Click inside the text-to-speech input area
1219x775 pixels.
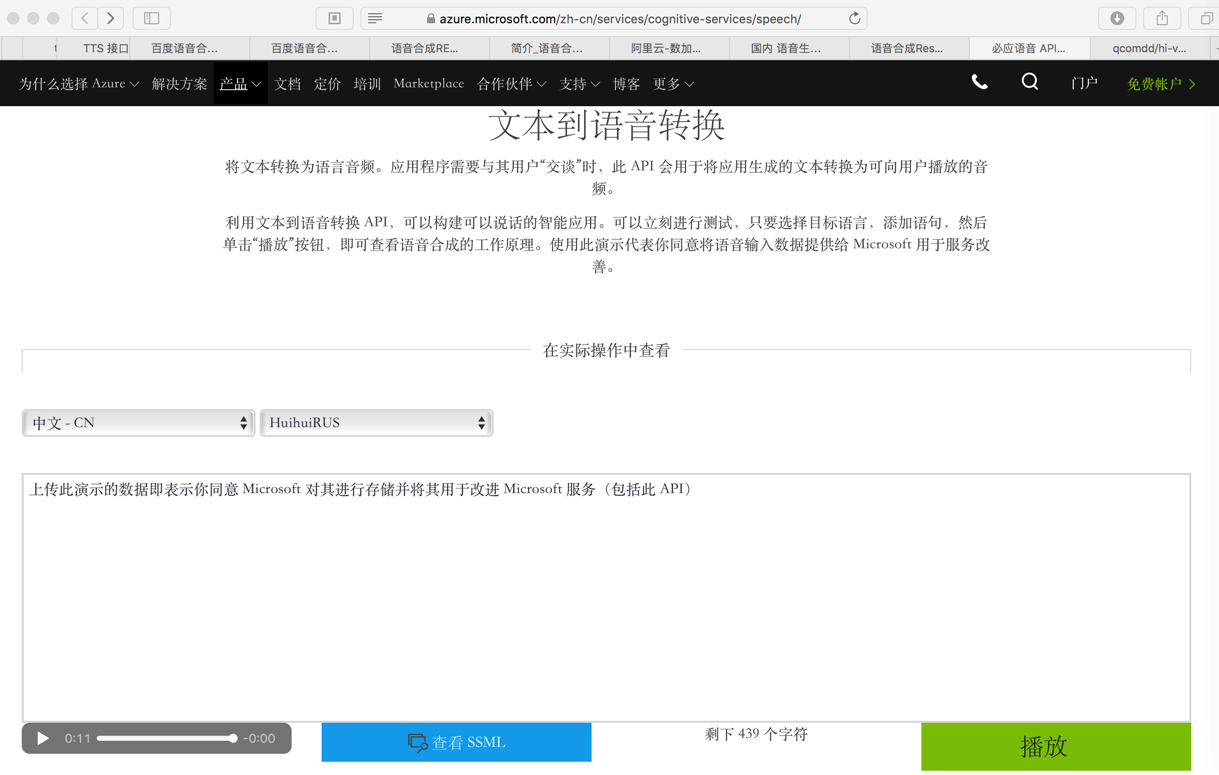[x=606, y=597]
